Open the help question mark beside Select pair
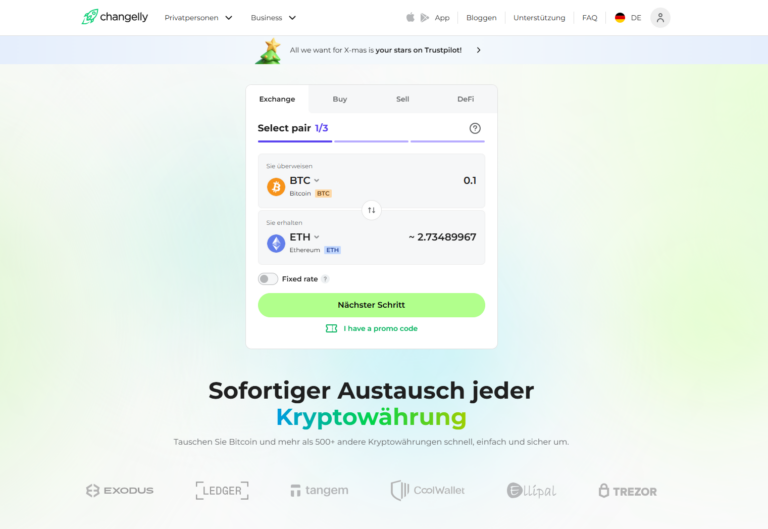 click(x=475, y=128)
